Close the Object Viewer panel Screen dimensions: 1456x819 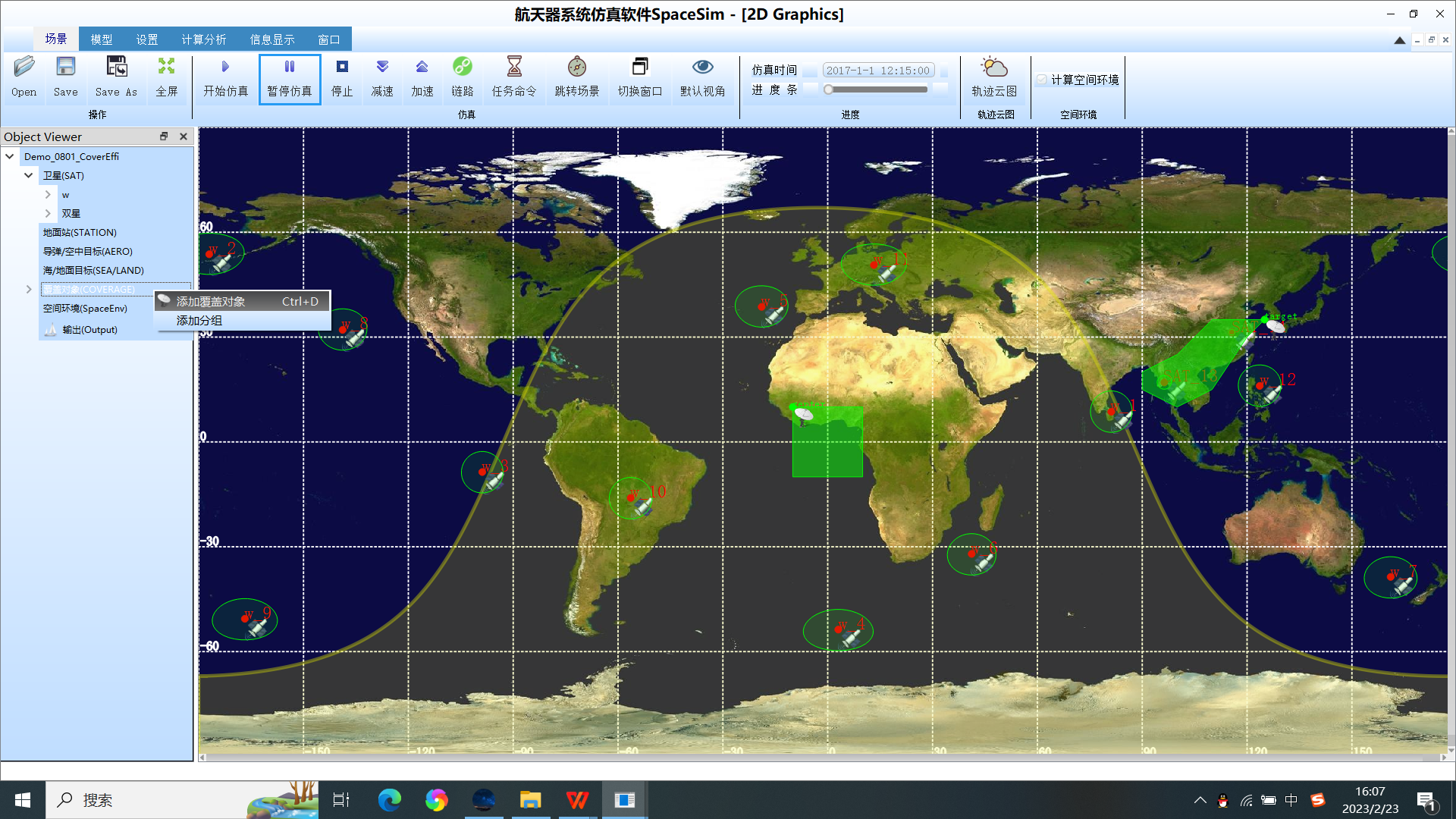(183, 136)
